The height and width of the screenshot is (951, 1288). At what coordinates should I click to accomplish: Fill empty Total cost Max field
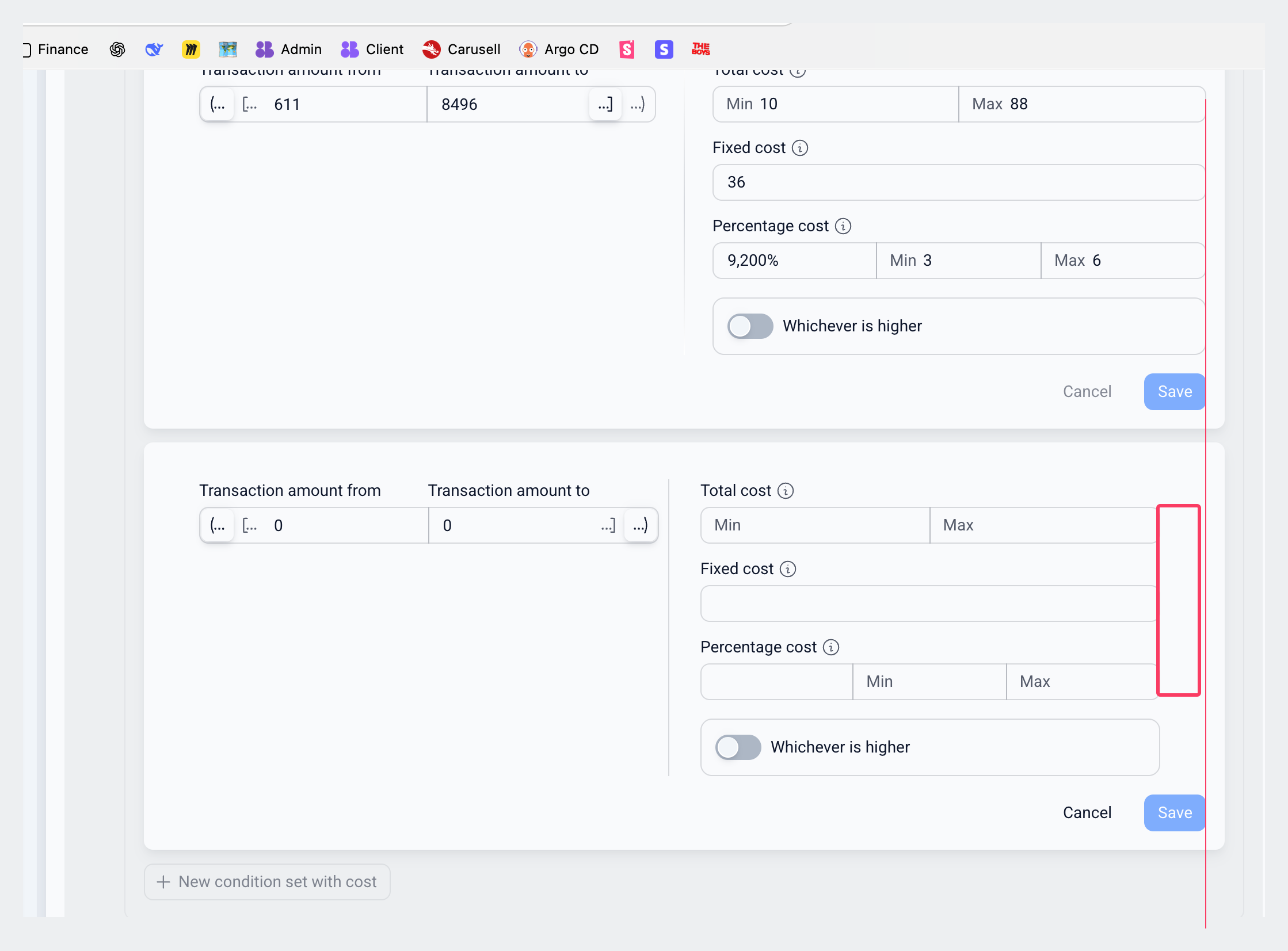coord(1045,526)
